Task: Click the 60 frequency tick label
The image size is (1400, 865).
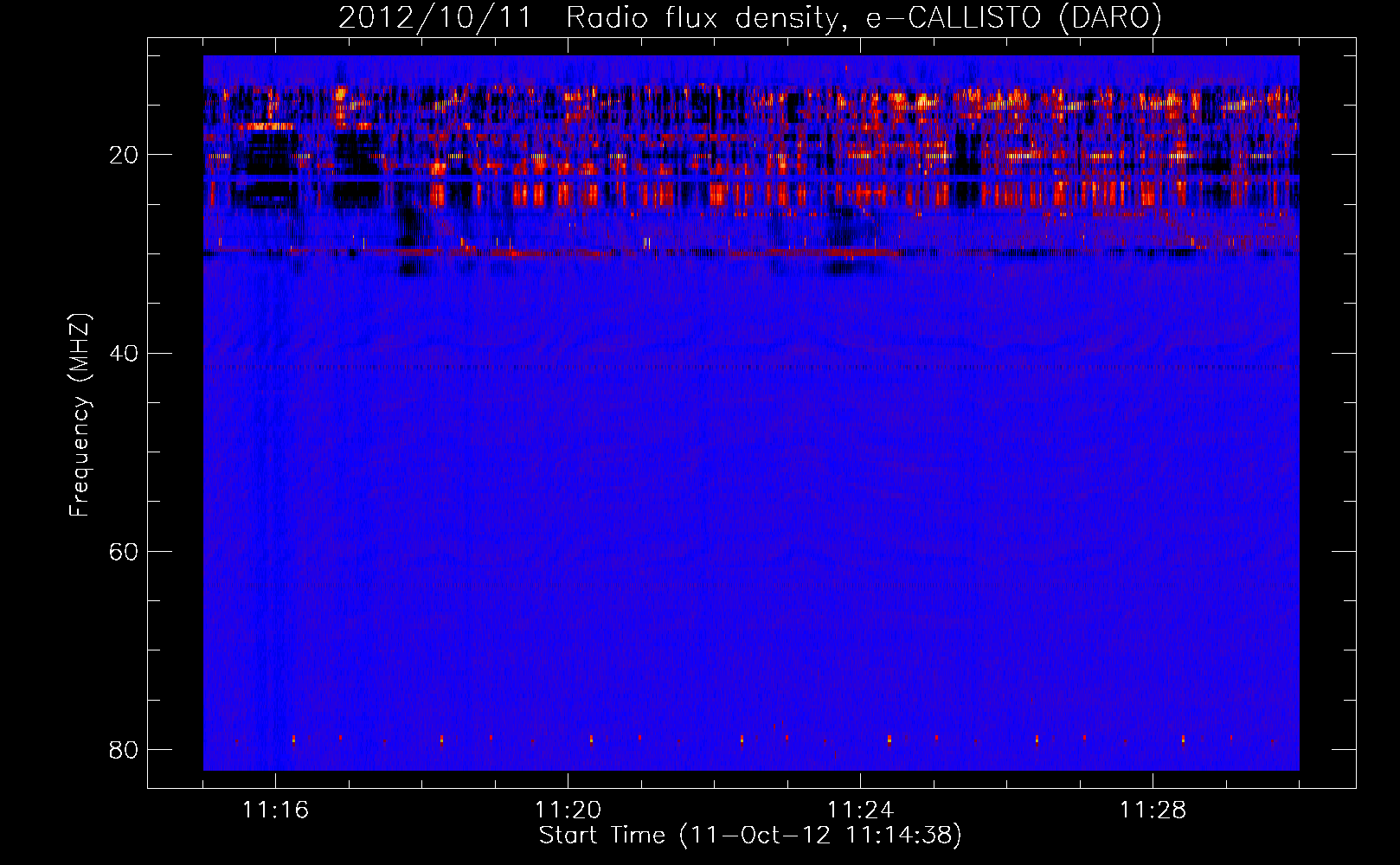Action: (124, 552)
